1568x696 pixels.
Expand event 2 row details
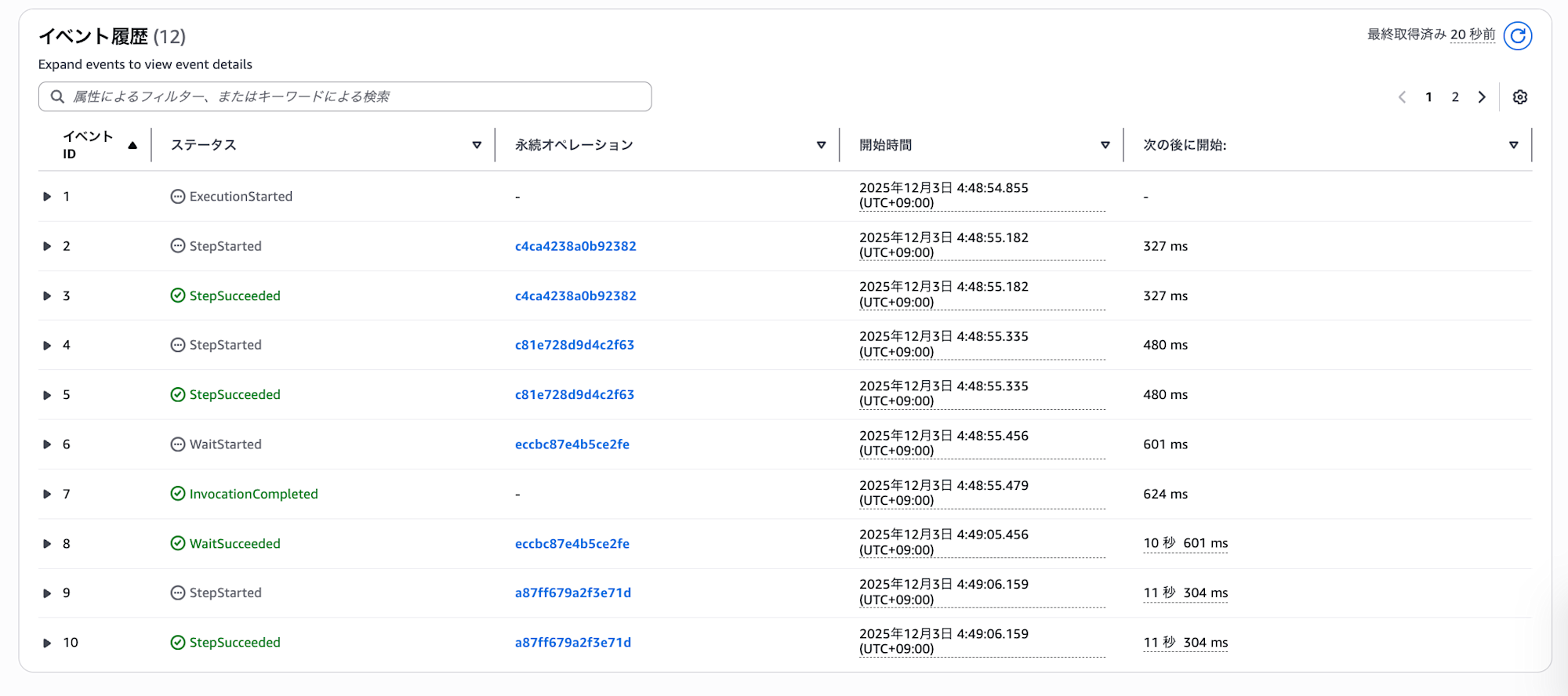click(47, 246)
